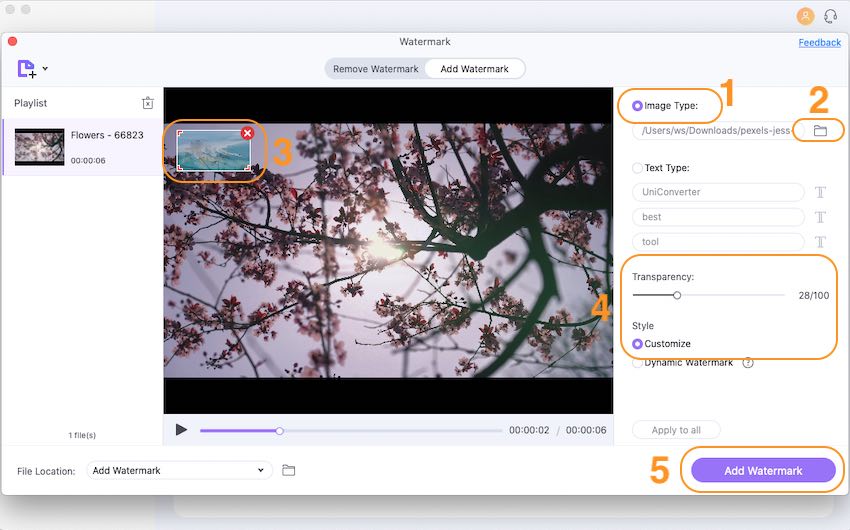Viewport: 850px width, 530px height.
Task: Click the 1 file(s) count label
Action: (82, 435)
